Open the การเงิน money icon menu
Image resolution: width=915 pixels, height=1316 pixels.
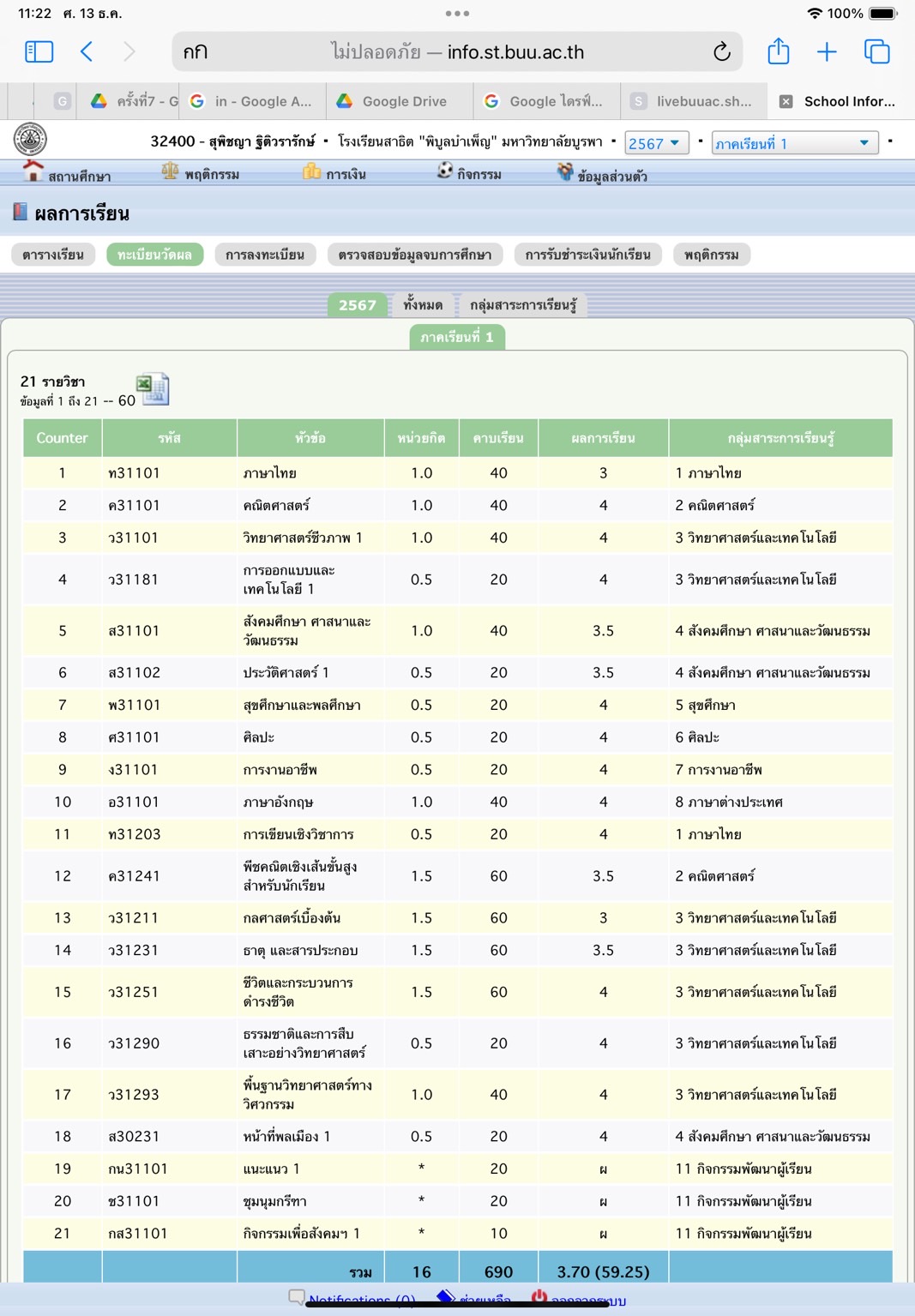click(311, 171)
